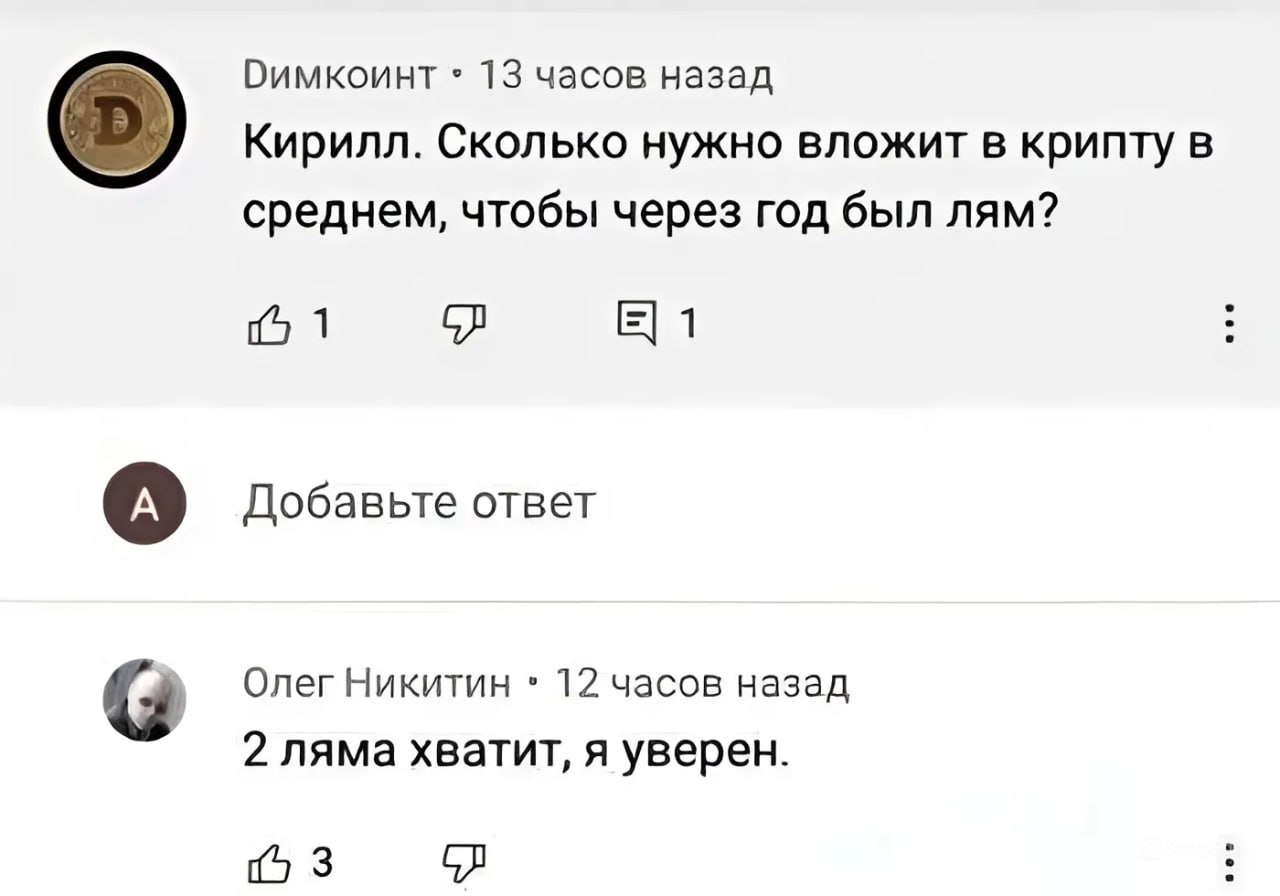This screenshot has width=1280, height=896.
Task: Open more options for Олег Никитин's reply
Action: click(1227, 861)
